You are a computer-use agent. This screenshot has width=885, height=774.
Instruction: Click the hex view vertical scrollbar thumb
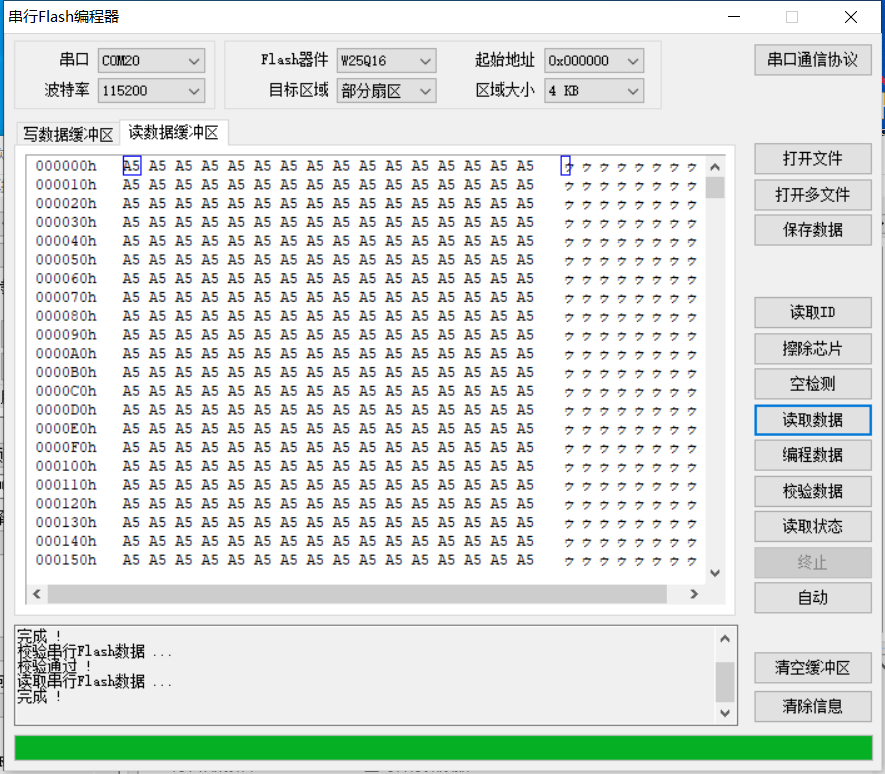(715, 187)
